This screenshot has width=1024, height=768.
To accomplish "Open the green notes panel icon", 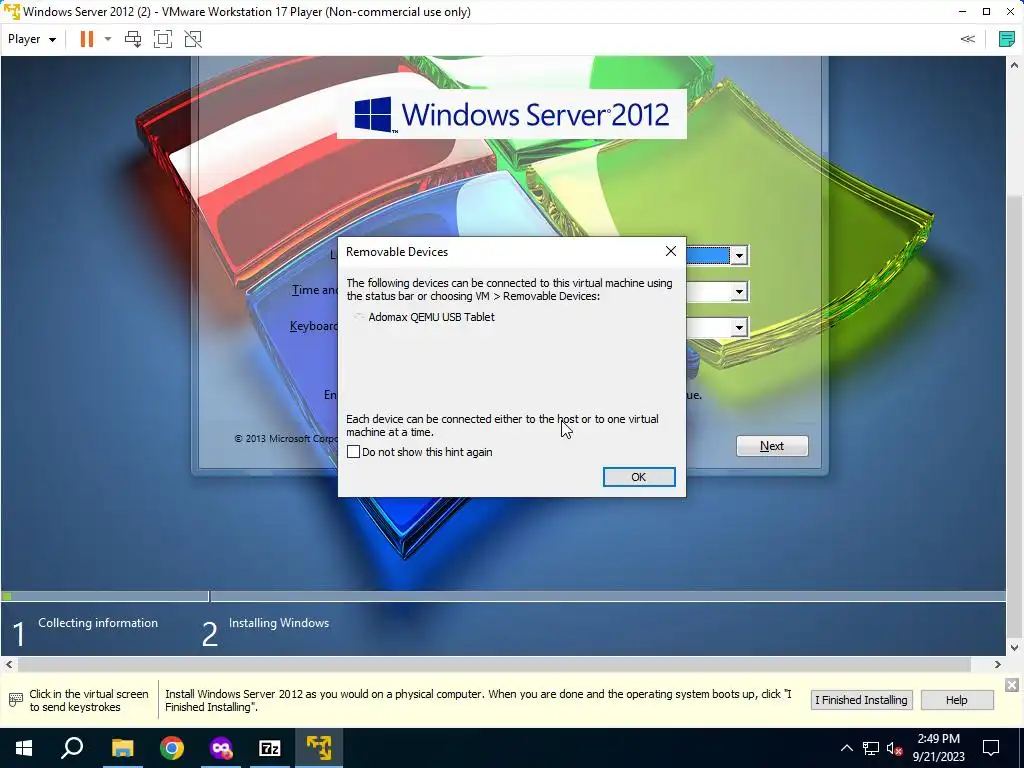I will (1007, 39).
